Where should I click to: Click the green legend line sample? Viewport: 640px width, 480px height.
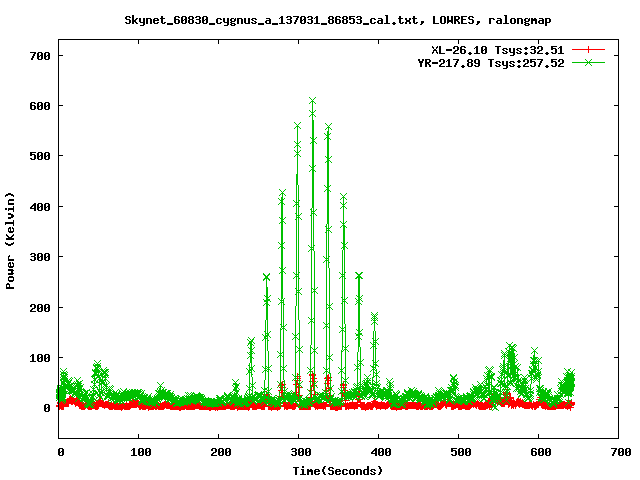(588, 62)
